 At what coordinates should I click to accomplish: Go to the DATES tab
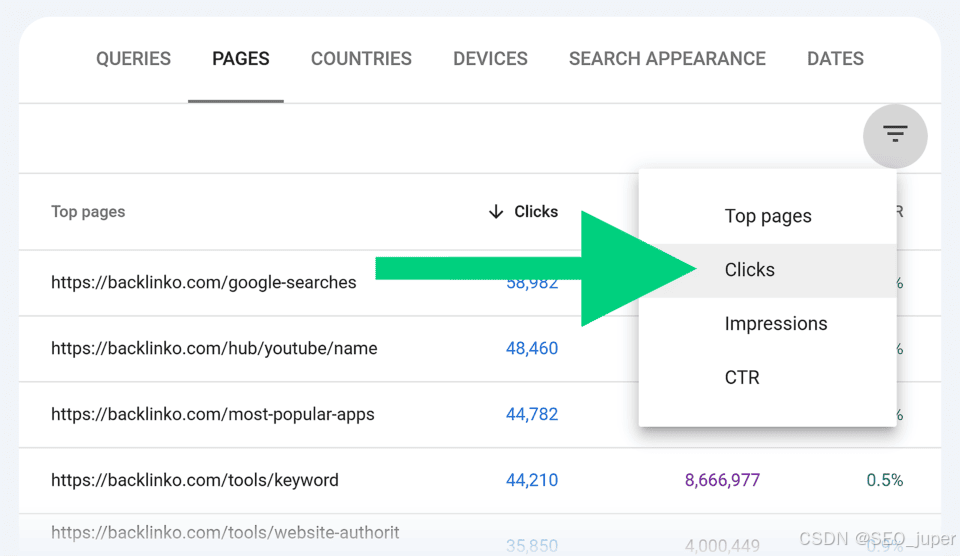coord(835,59)
